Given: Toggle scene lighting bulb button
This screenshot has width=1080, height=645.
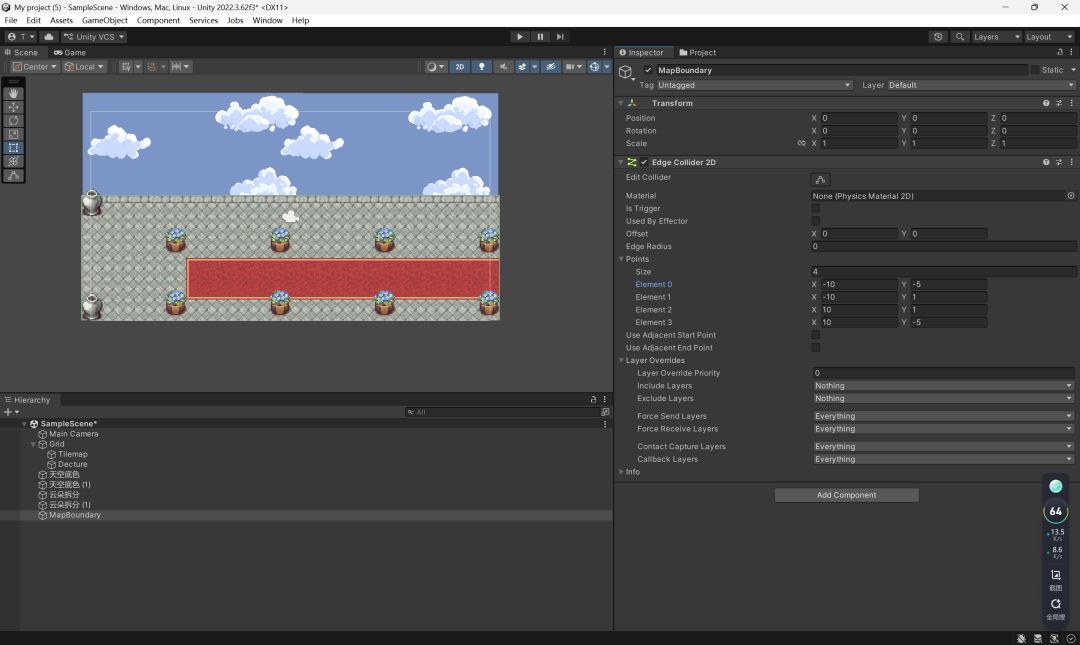Looking at the screenshot, I should 481,67.
